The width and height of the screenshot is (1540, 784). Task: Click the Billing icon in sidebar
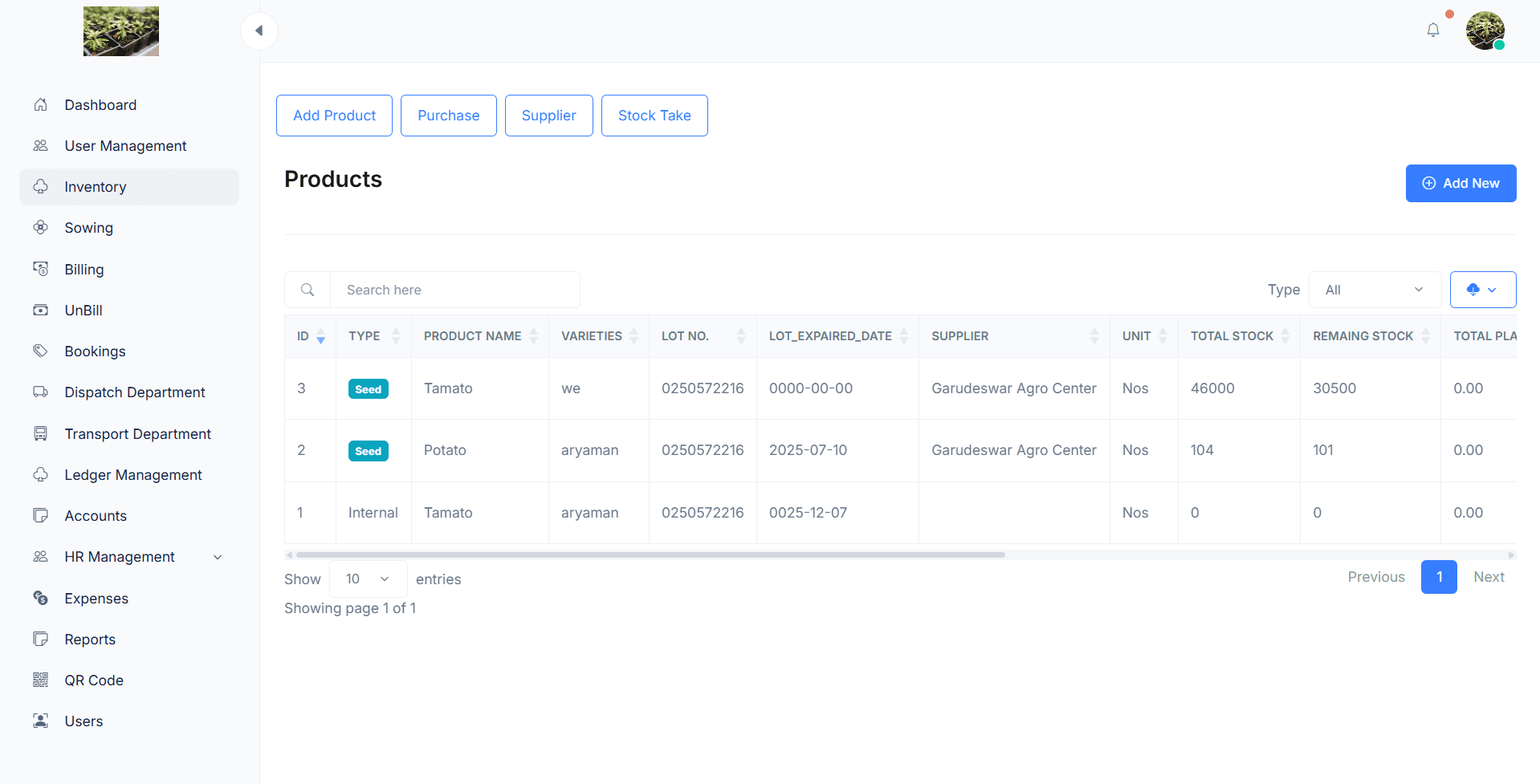pyautogui.click(x=41, y=269)
